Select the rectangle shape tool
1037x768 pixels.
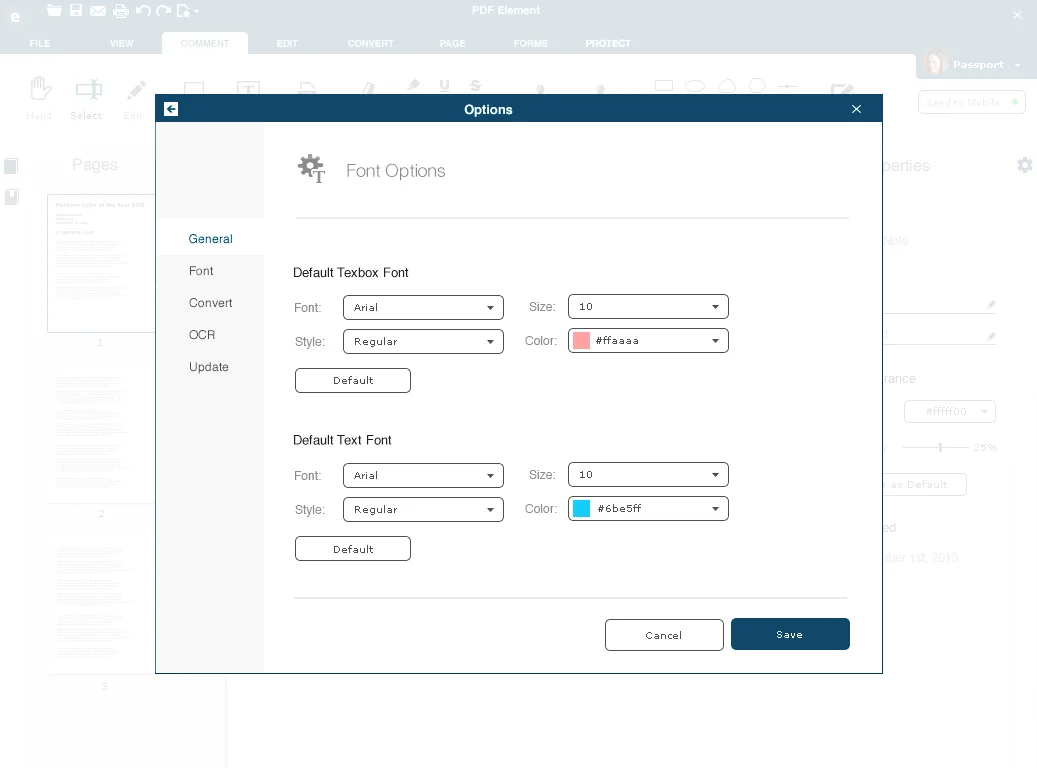(664, 85)
